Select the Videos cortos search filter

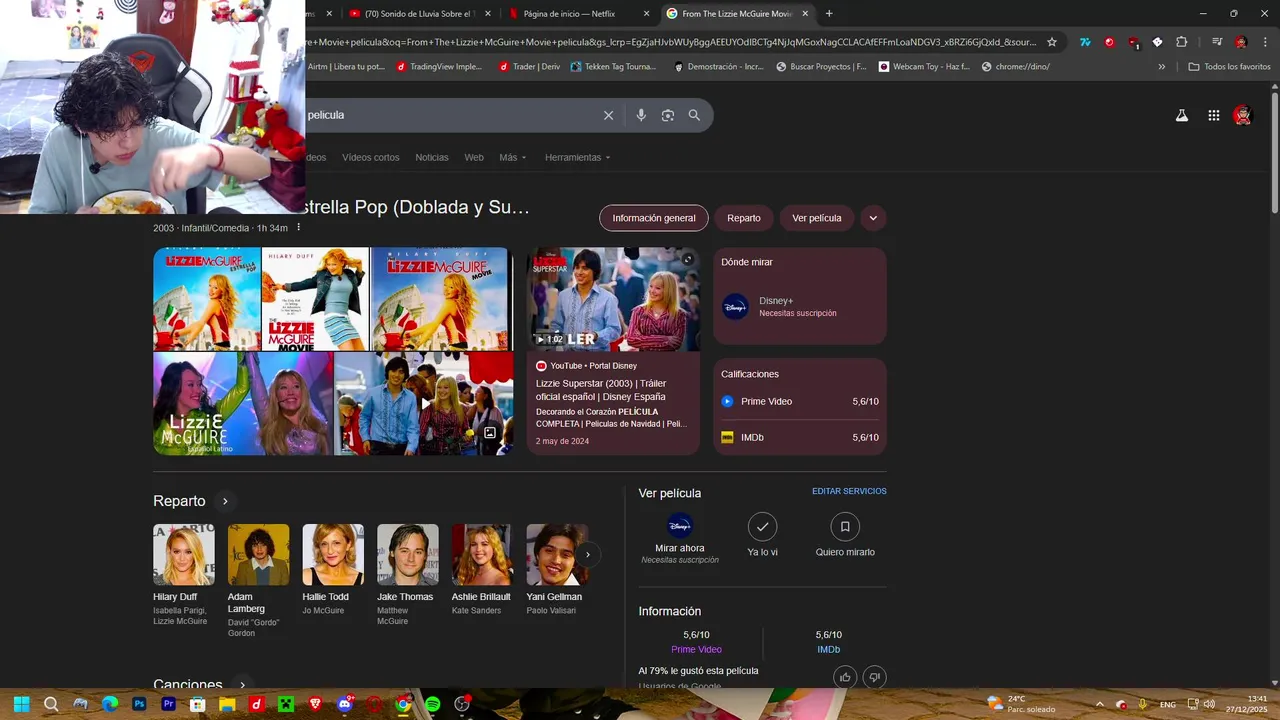click(370, 157)
